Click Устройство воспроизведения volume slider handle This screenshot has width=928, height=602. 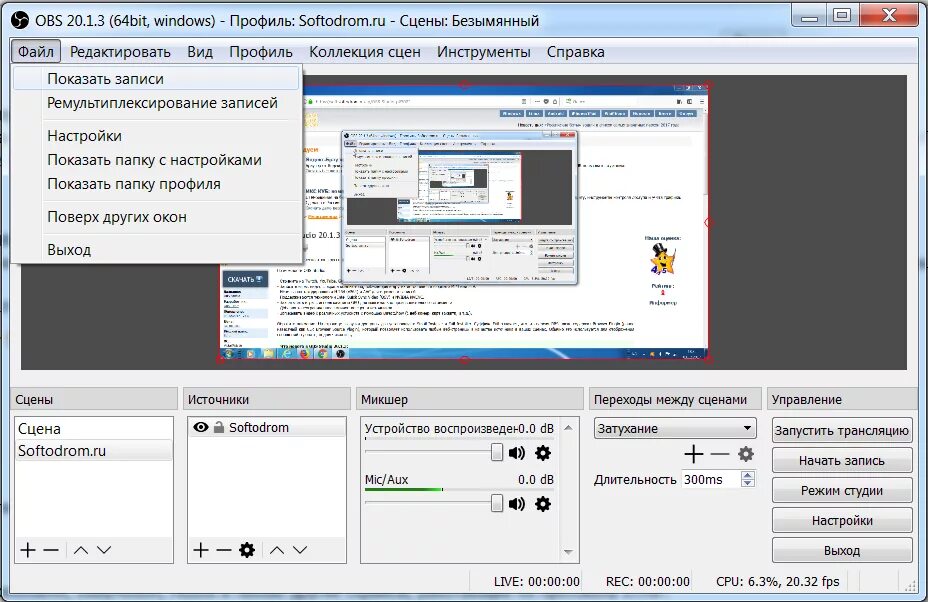[x=497, y=452]
